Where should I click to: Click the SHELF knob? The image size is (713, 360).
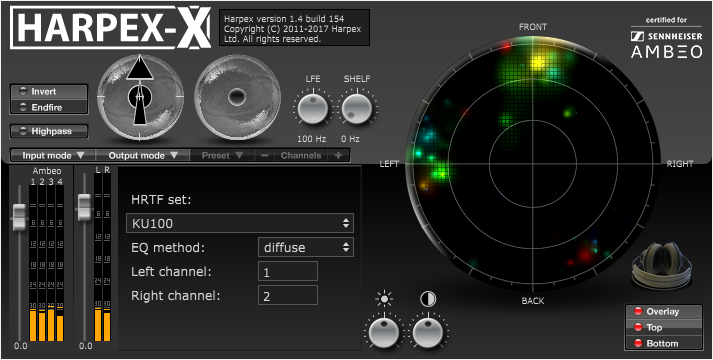(x=357, y=109)
